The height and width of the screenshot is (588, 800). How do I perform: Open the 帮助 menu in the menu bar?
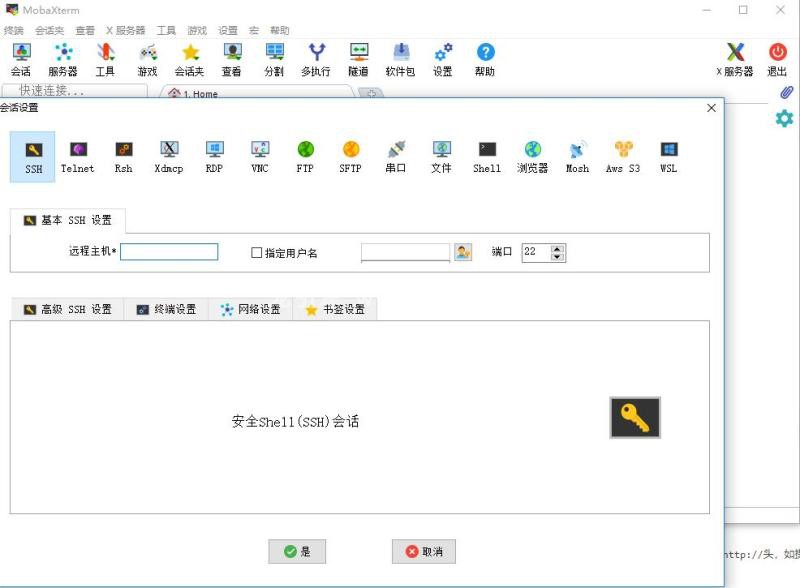[280, 31]
